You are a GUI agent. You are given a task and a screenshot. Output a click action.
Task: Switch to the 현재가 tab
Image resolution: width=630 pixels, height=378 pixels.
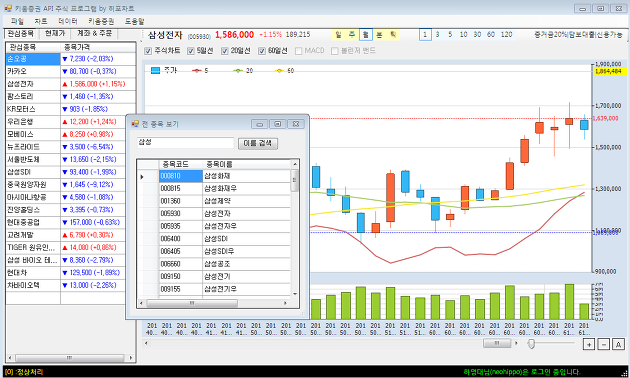(55, 33)
